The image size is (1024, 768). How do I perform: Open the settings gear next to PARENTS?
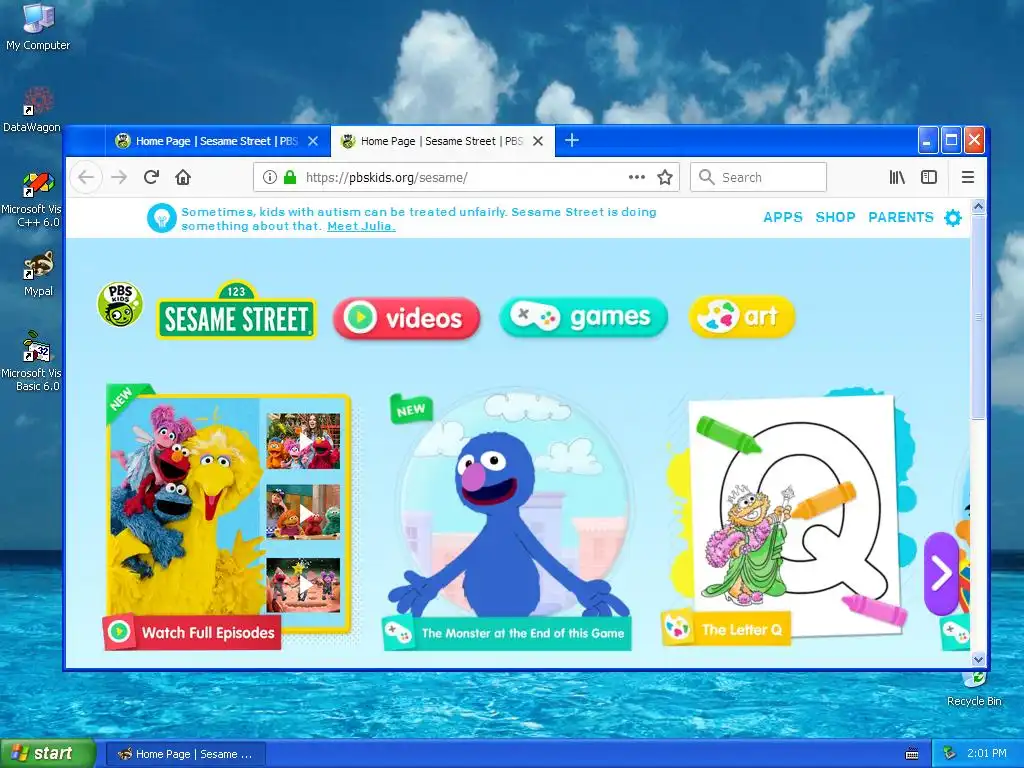click(x=953, y=217)
